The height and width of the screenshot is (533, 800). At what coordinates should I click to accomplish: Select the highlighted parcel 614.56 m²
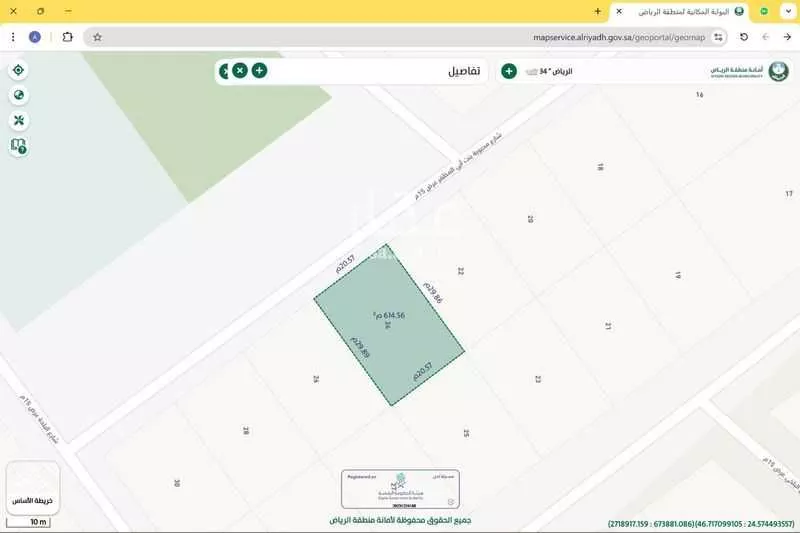click(390, 325)
